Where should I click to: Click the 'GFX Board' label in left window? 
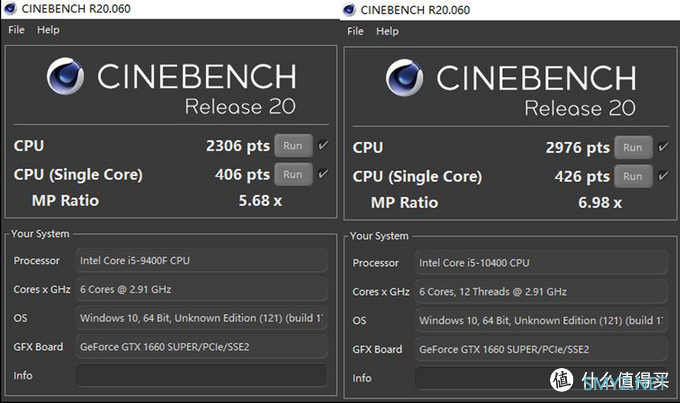click(x=38, y=347)
